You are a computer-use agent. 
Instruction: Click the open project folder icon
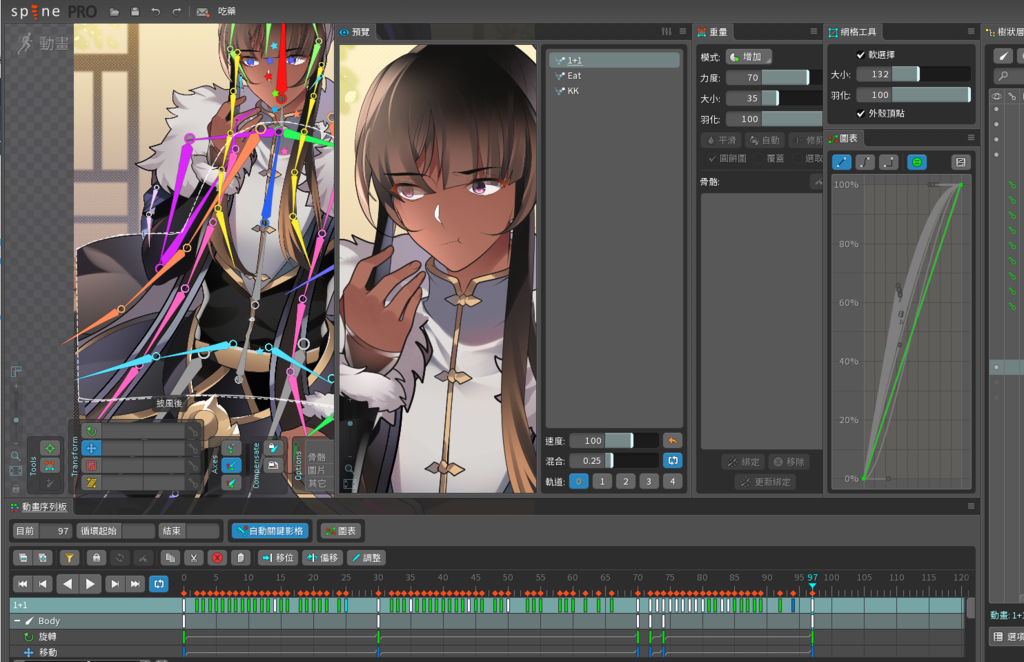114,12
